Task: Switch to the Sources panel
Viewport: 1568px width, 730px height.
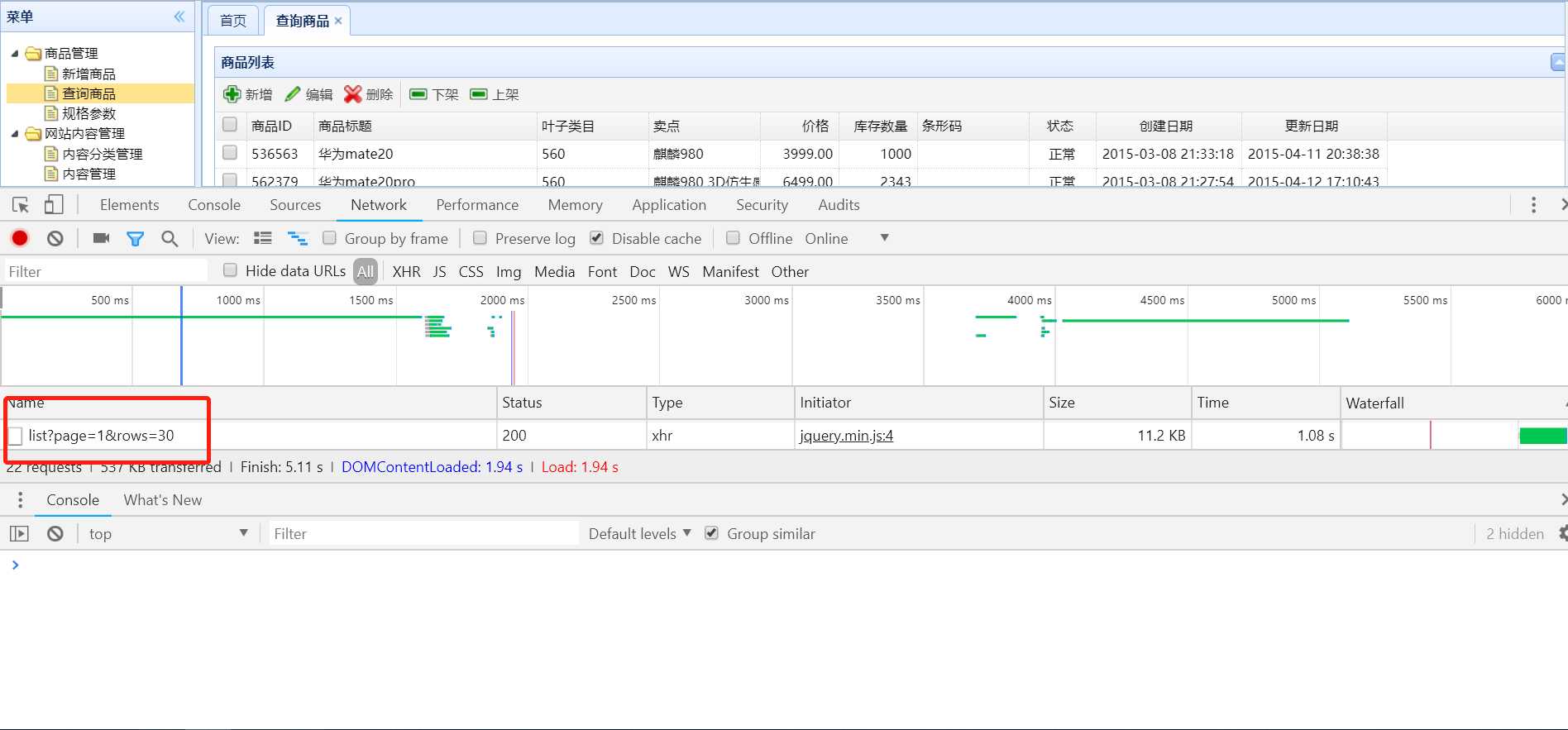Action: click(295, 205)
